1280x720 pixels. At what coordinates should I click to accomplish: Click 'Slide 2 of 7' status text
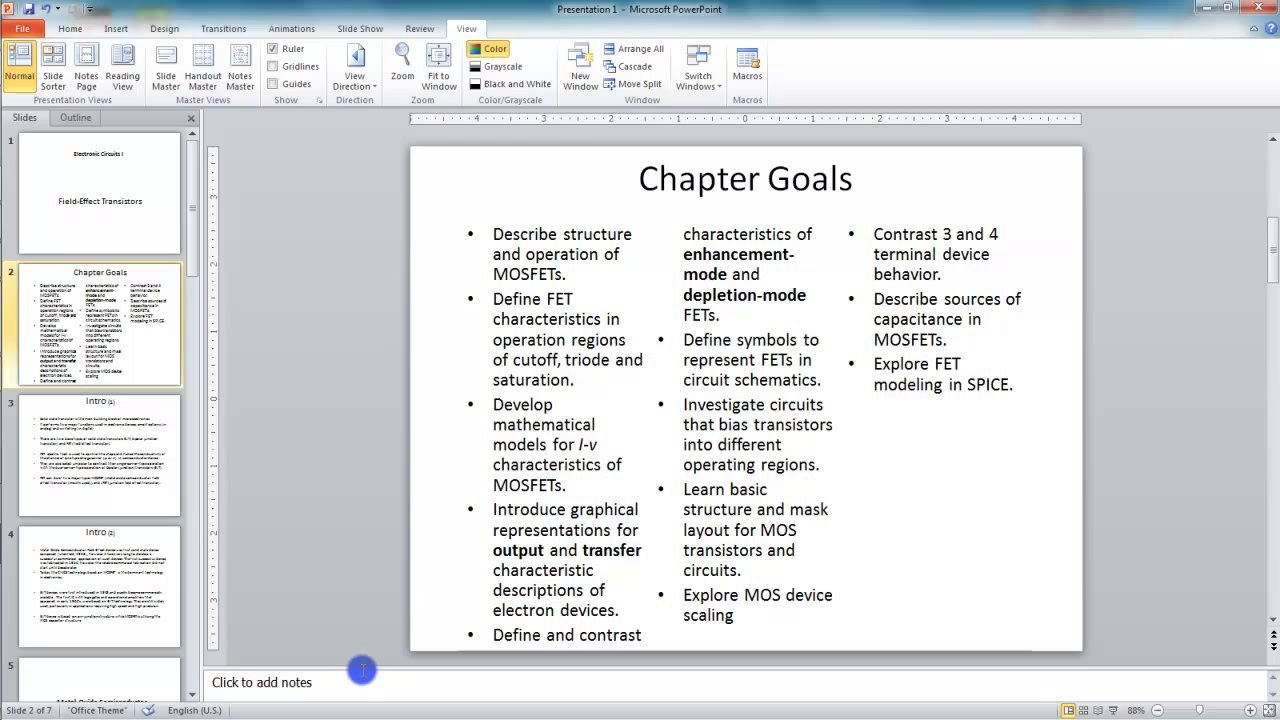coord(29,710)
